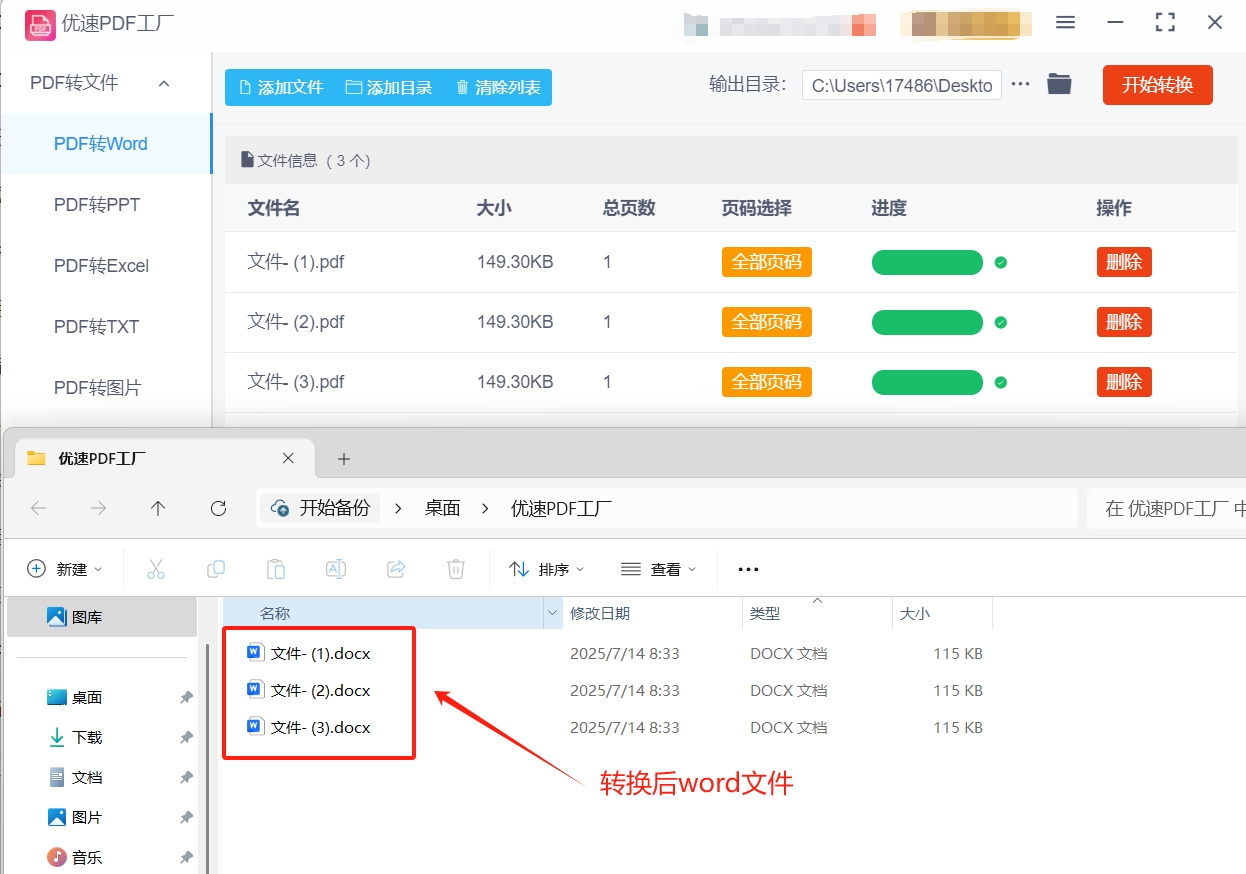The image size is (1246, 874).
Task: Collapse the PDF转文件 section chevron
Action: click(163, 83)
